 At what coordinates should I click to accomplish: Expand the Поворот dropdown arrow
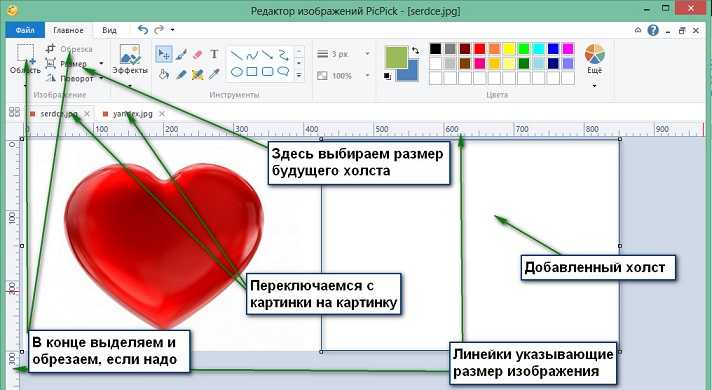coord(101,78)
